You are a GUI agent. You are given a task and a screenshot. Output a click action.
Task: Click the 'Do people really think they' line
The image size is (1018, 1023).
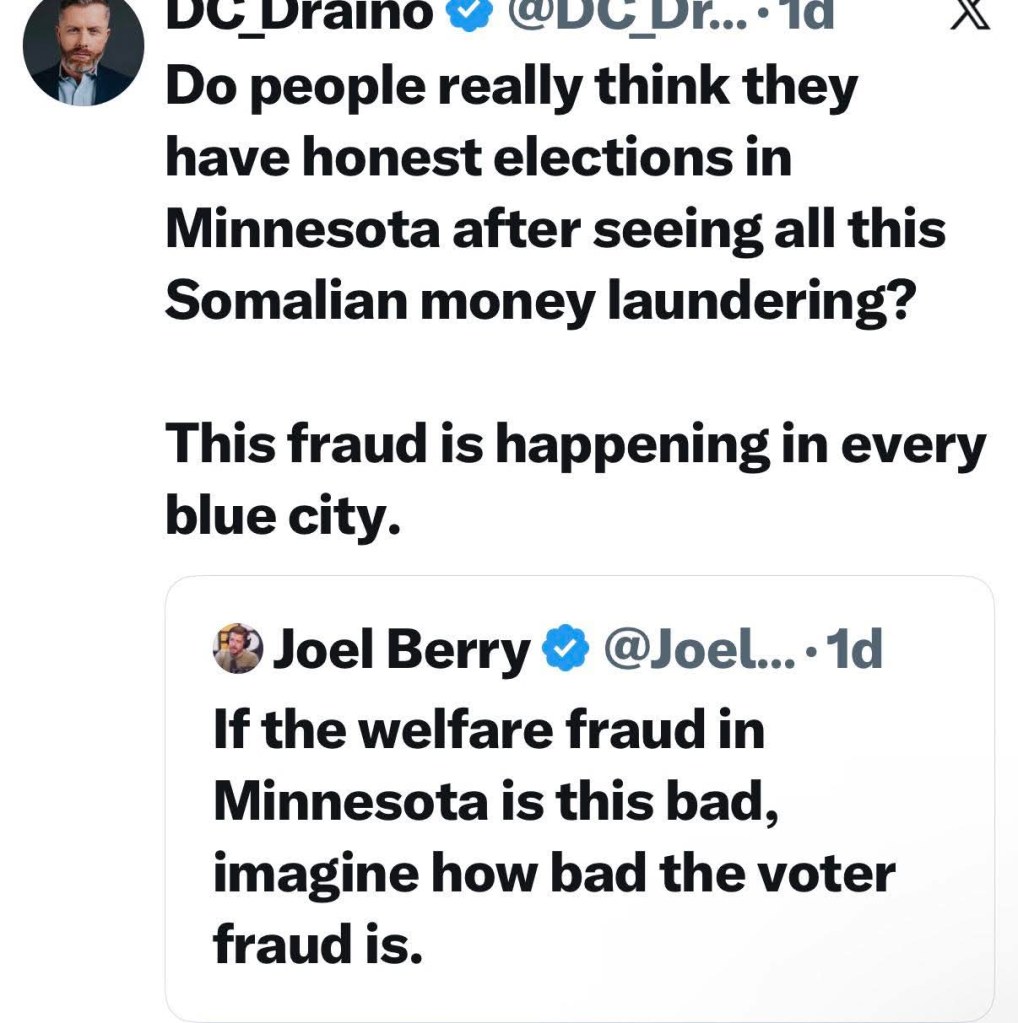(511, 88)
